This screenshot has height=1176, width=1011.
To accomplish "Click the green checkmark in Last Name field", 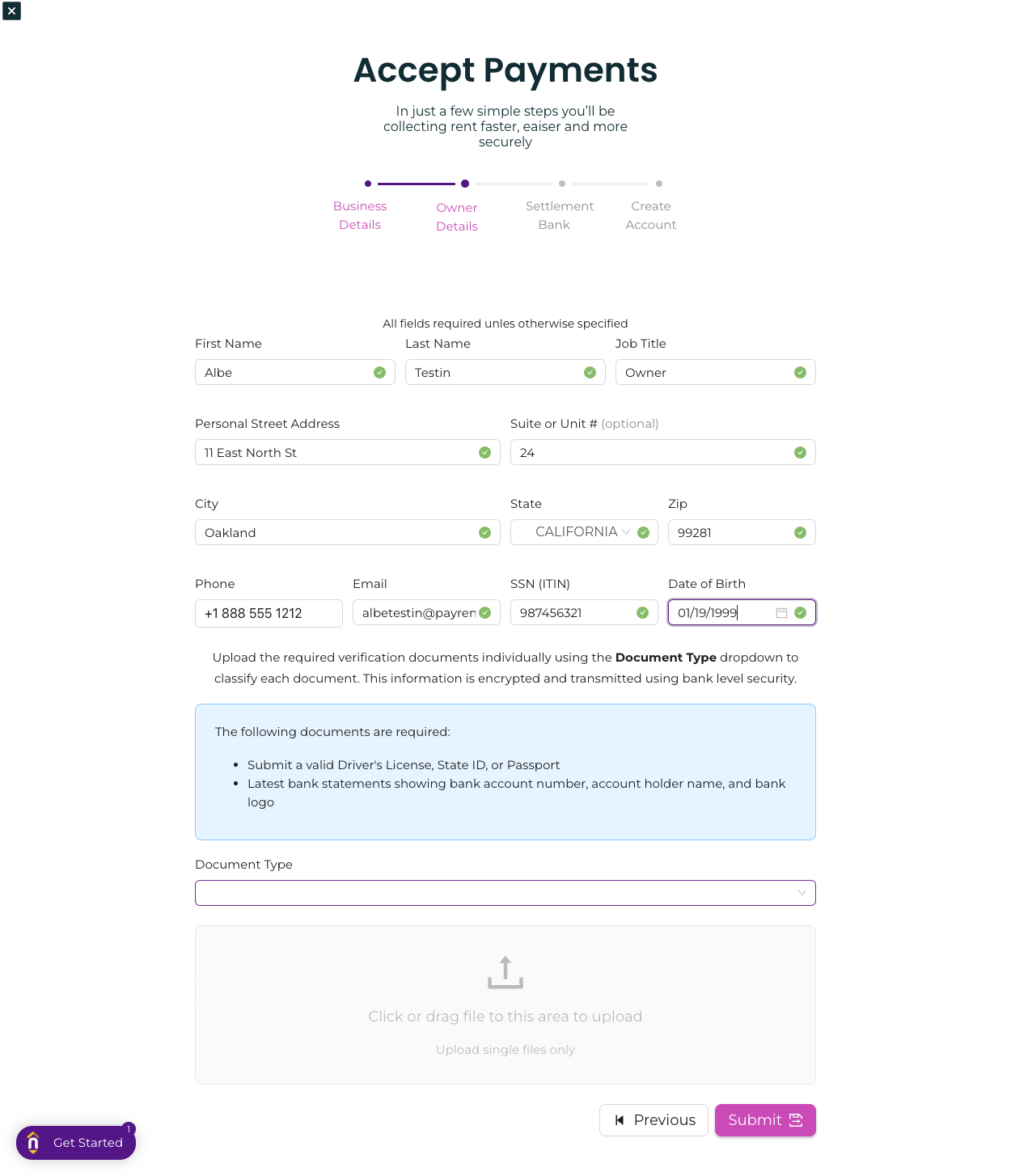I will [590, 372].
